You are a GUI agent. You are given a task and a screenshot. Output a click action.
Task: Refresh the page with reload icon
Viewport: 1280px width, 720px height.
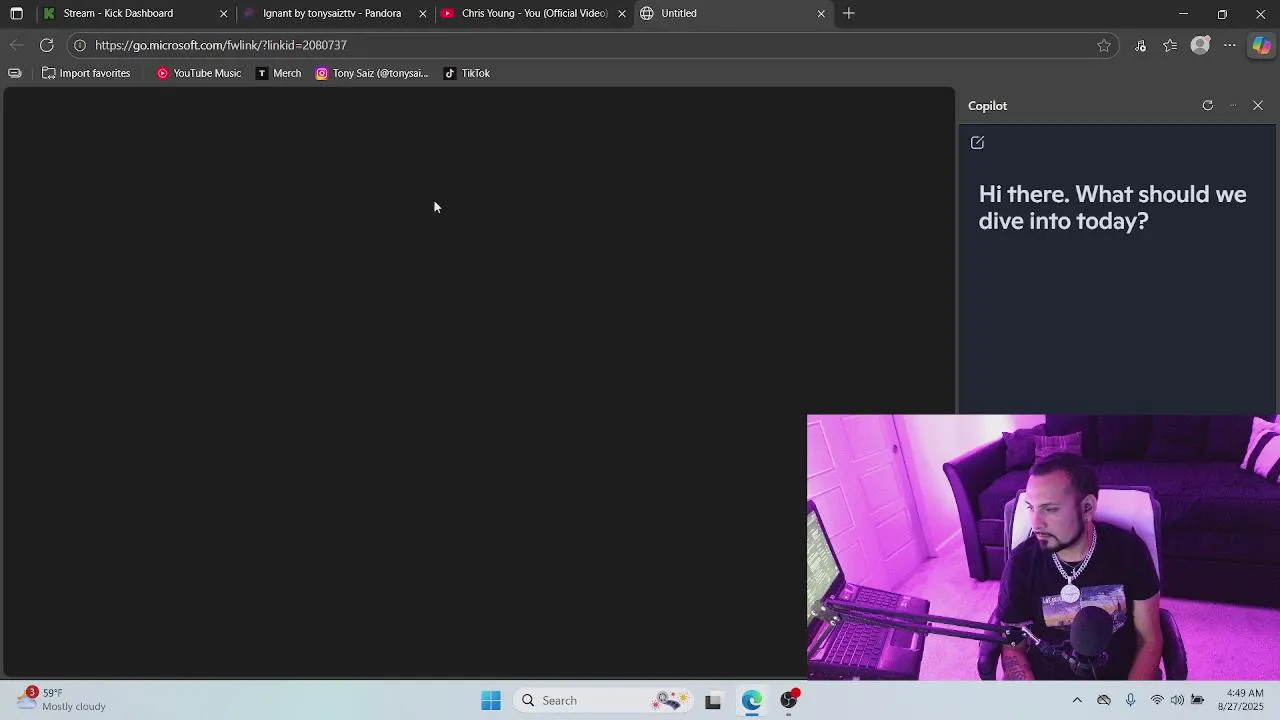coord(46,45)
